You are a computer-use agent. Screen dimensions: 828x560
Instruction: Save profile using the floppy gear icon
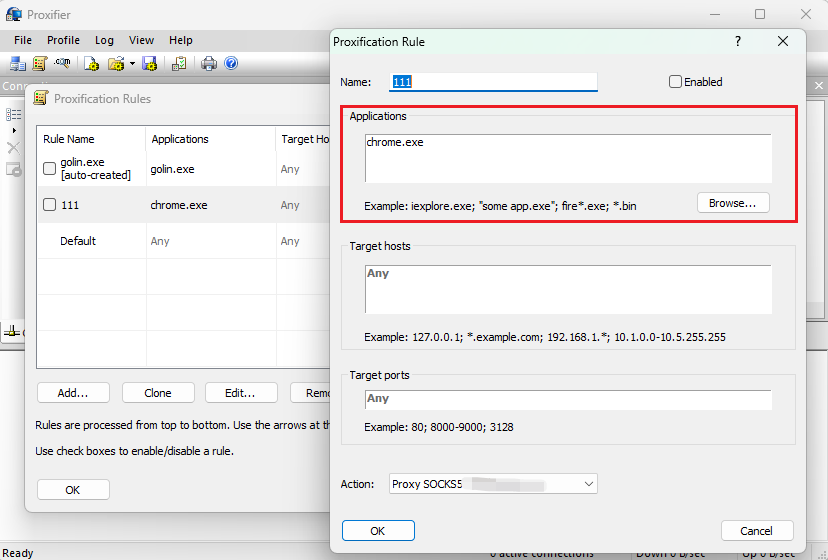150,64
